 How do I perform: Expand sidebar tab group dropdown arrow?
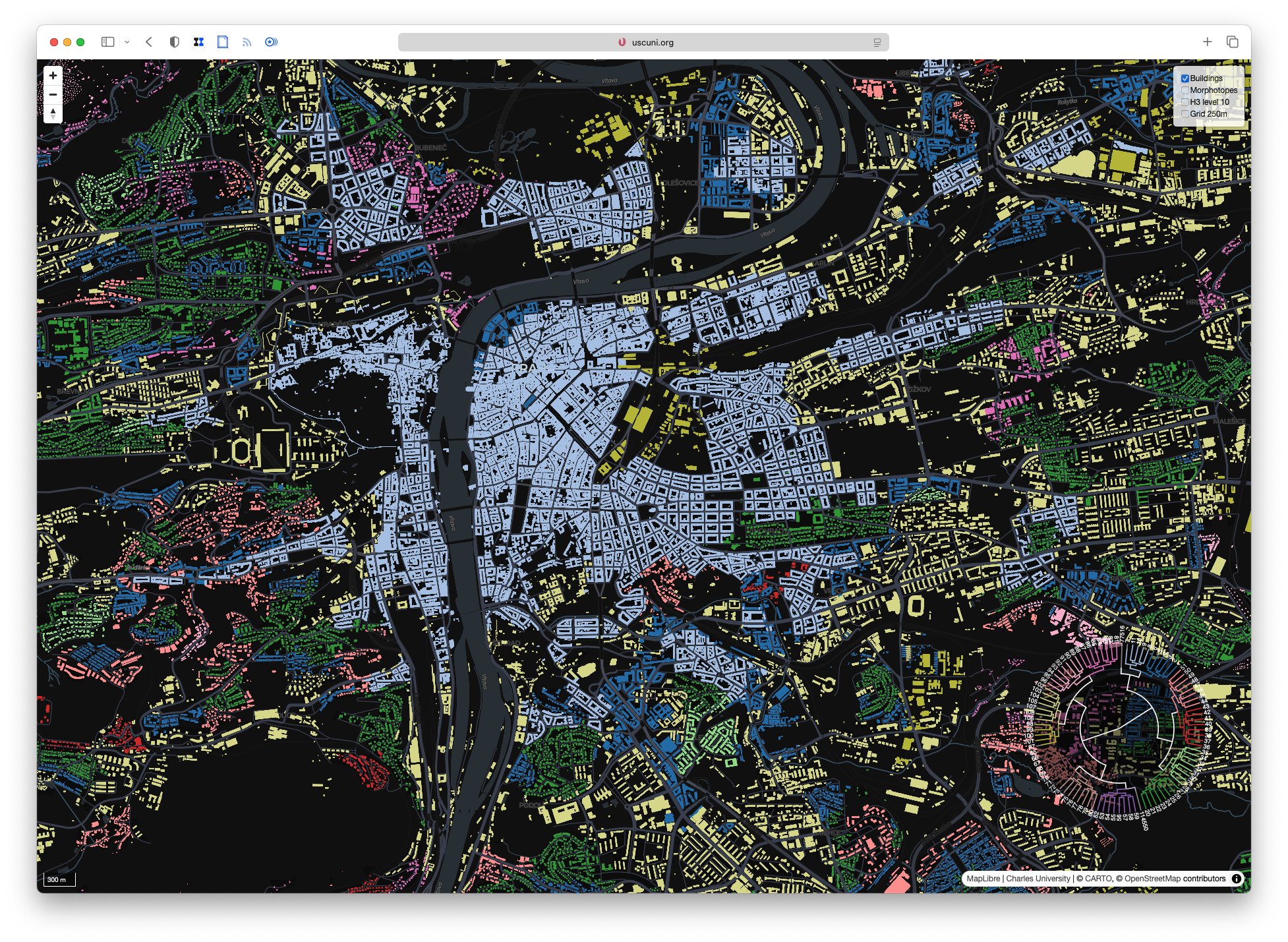click(x=127, y=42)
